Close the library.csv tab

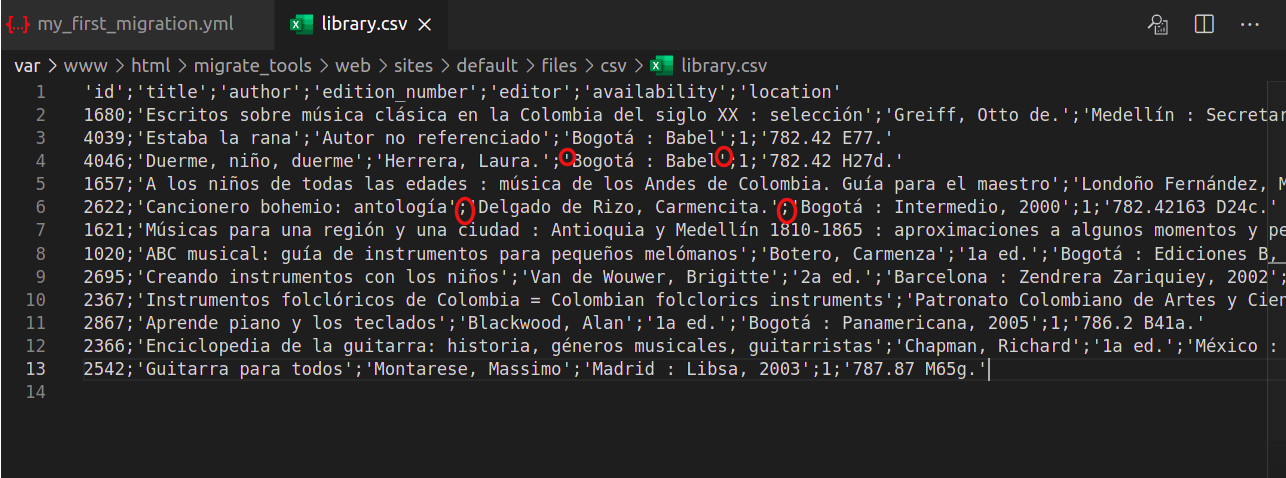(425, 24)
